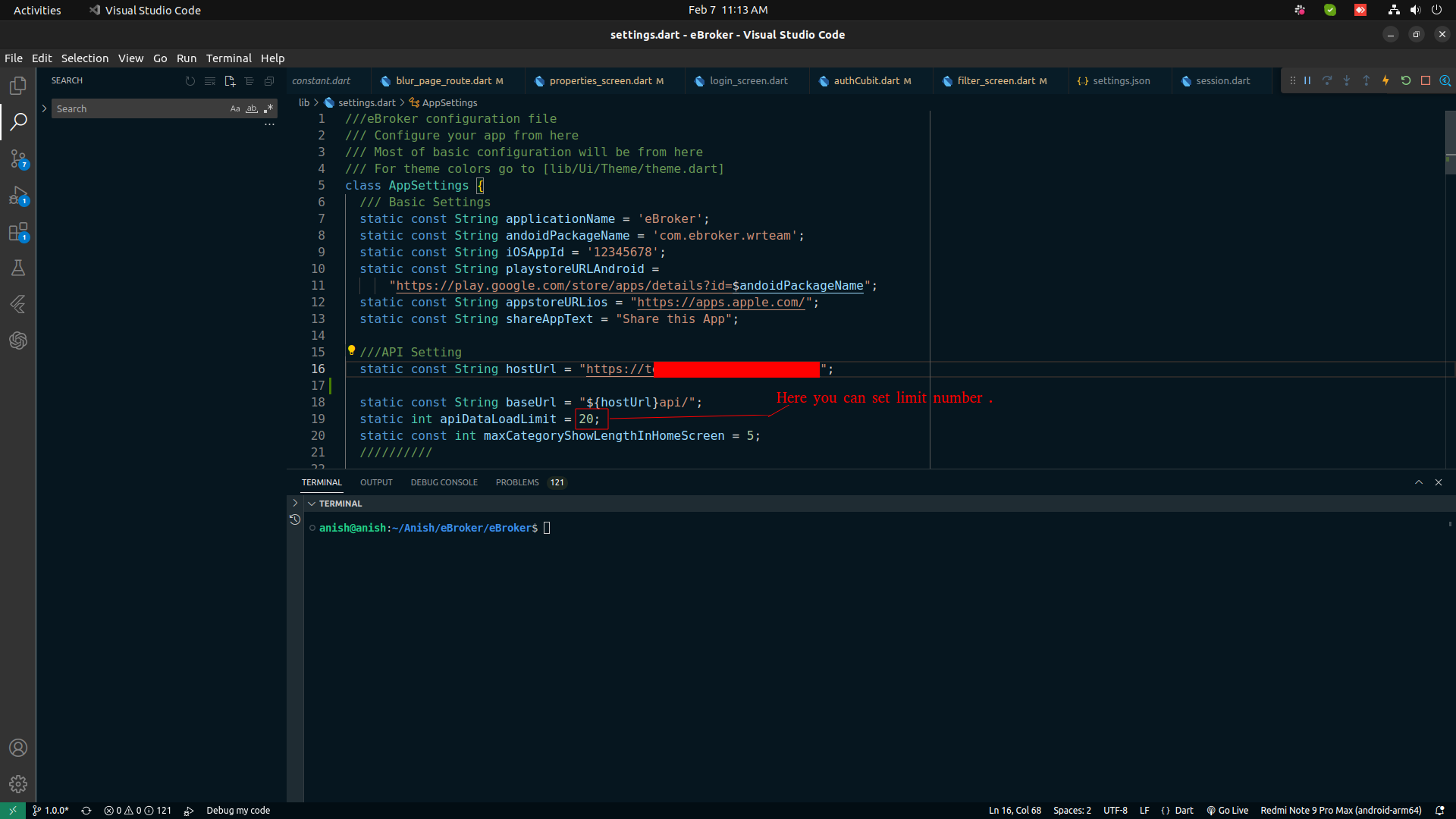Clear search results
This screenshot has height=819, width=1456.
(x=210, y=81)
